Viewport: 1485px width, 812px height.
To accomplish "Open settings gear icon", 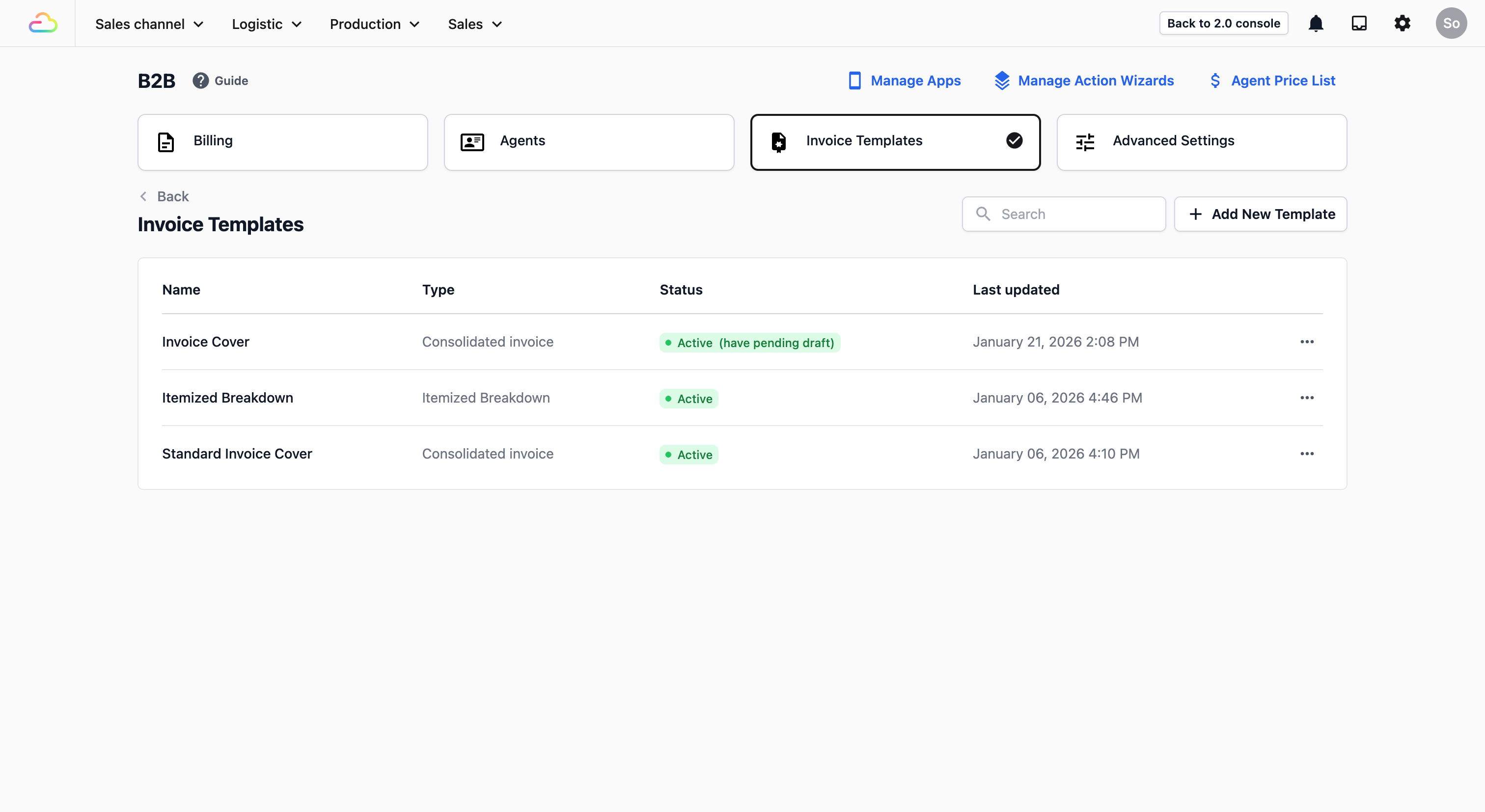I will point(1402,24).
